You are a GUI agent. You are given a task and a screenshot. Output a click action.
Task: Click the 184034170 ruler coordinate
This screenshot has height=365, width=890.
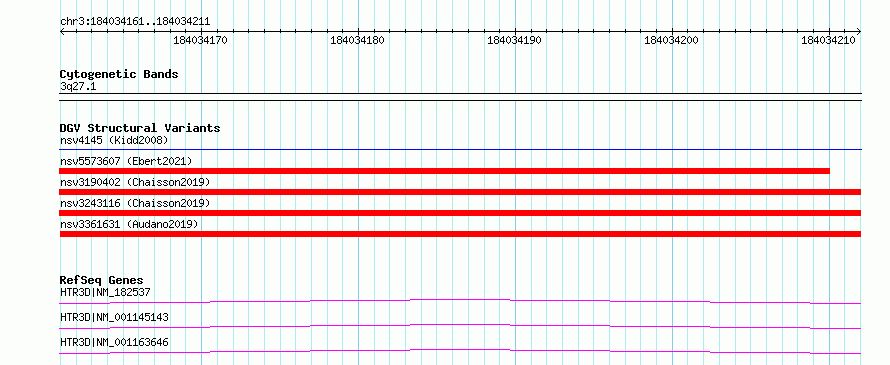click(200, 41)
